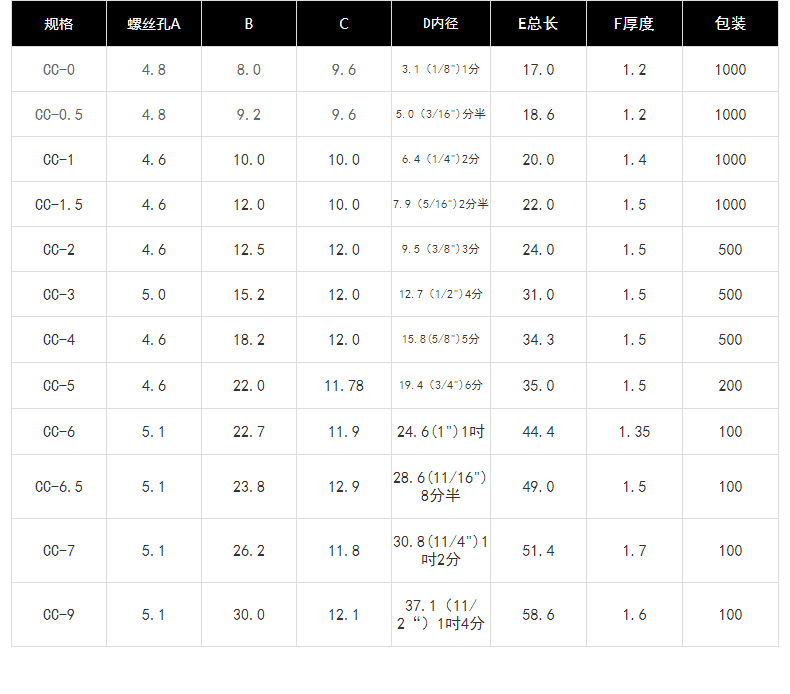Select the 44.4 total length cell
Image resolution: width=790 pixels, height=694 pixels.
(538, 432)
